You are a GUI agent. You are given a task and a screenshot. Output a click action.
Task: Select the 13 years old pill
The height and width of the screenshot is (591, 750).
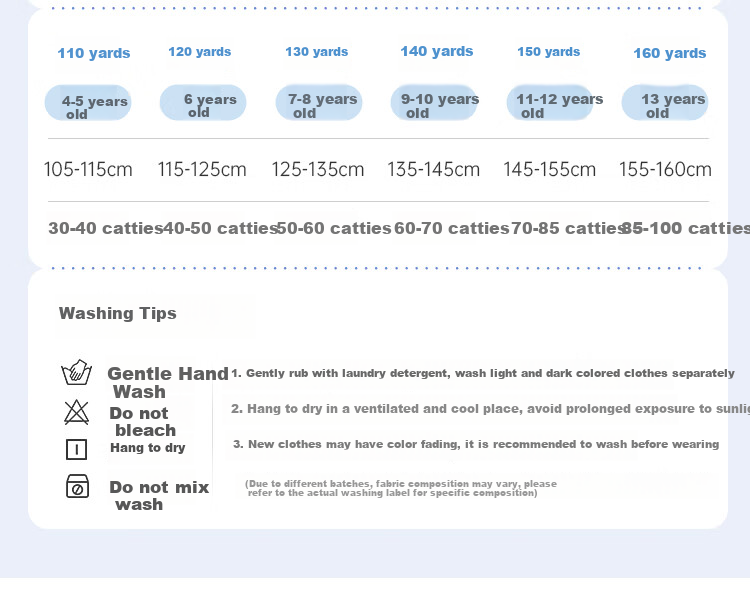(x=665, y=102)
